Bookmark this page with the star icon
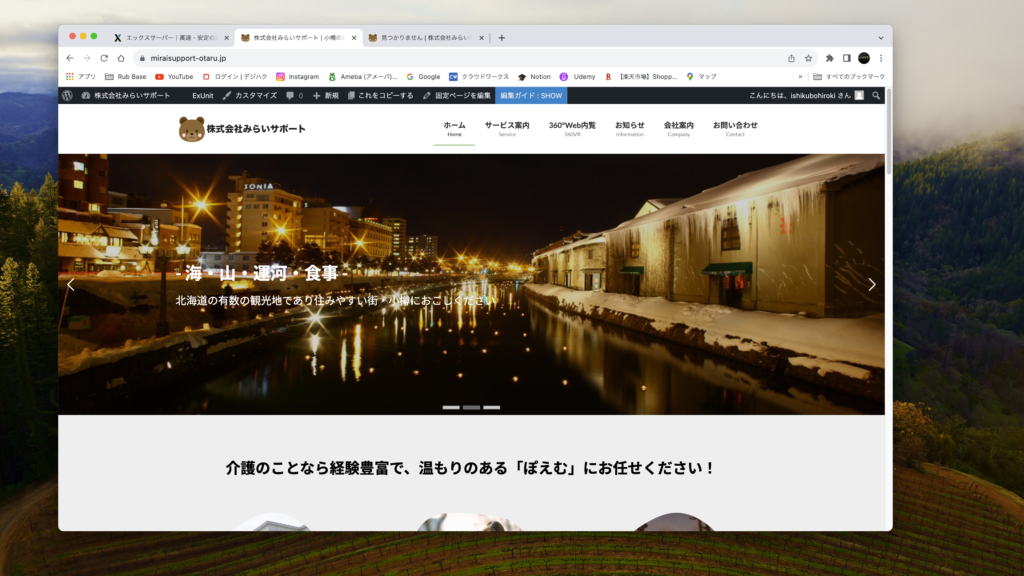 point(808,58)
